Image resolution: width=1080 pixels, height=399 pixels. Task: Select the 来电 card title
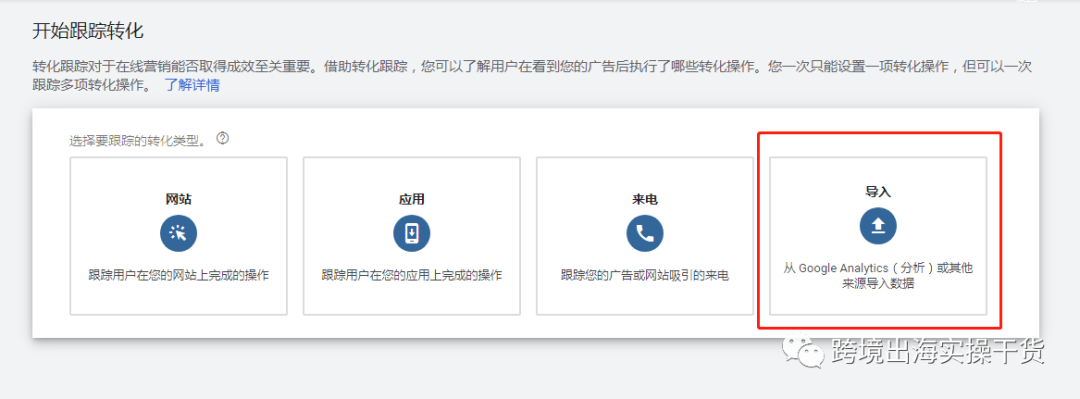tap(645, 200)
